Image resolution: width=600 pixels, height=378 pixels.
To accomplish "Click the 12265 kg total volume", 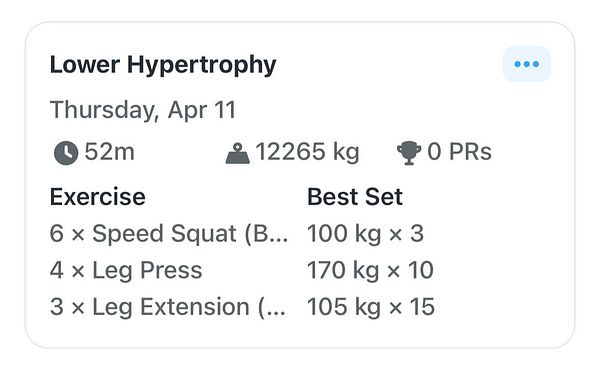I will point(307,152).
